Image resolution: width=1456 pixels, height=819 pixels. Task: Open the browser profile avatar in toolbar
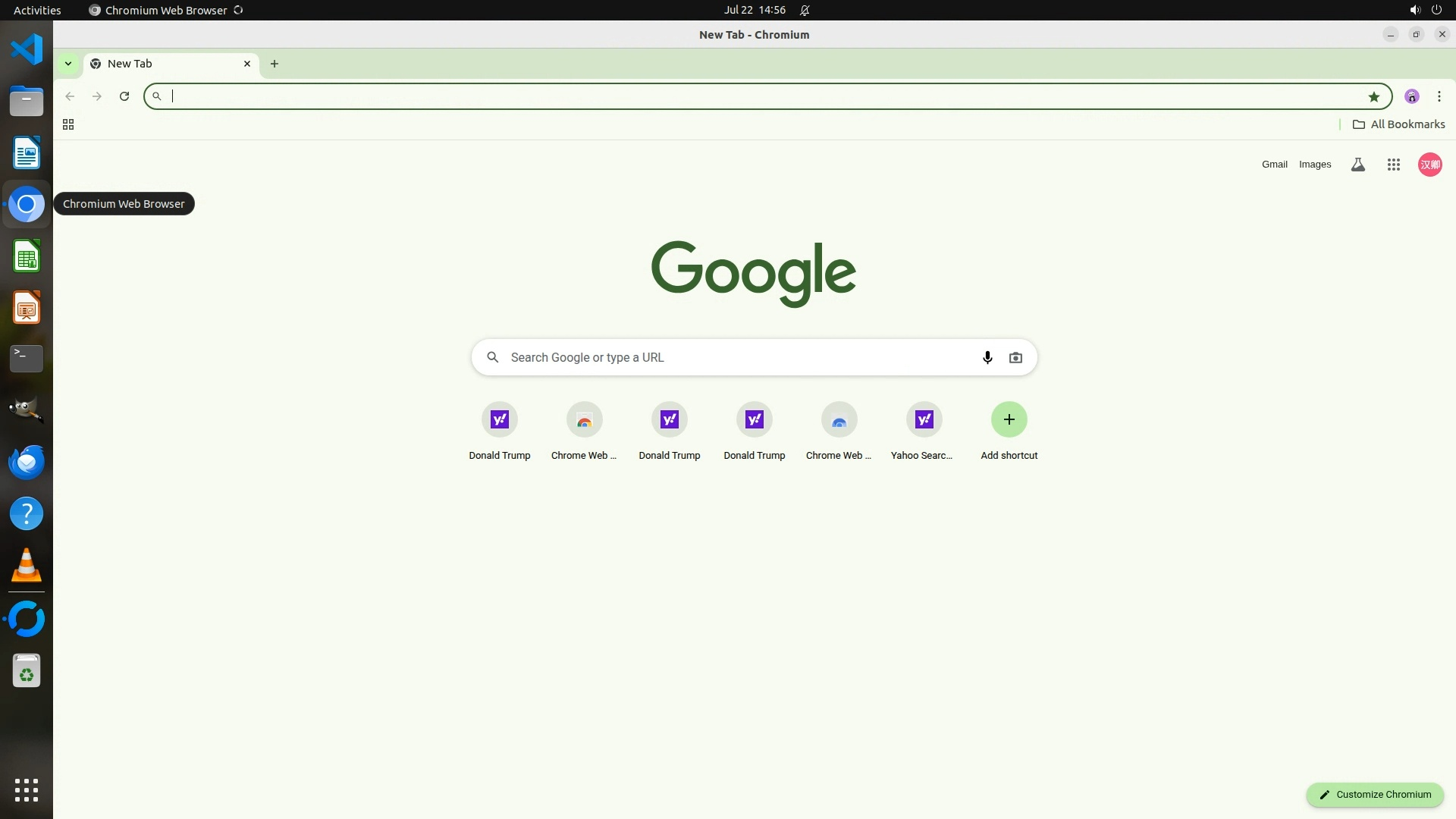click(x=1411, y=96)
